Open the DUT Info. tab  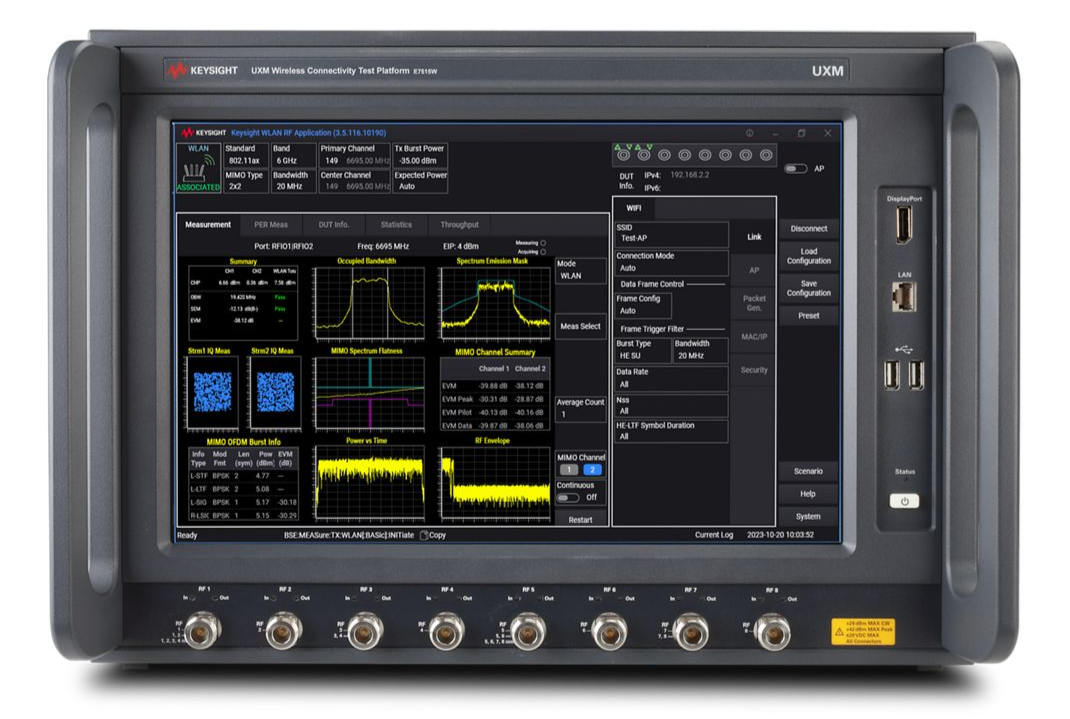[334, 224]
